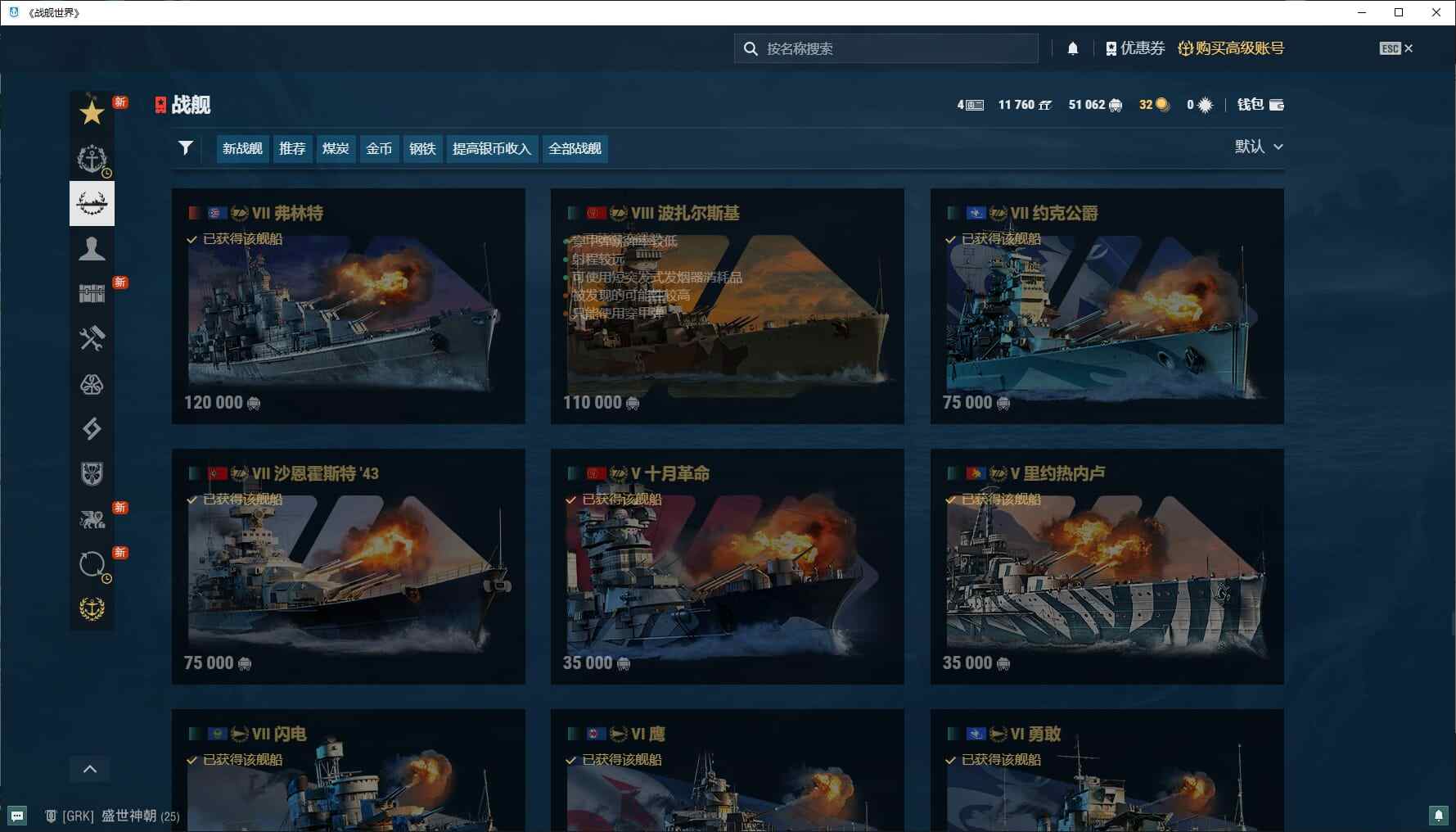The image size is (1456, 832).
Task: Open the V 十月革命 ship card
Action: coord(728,567)
